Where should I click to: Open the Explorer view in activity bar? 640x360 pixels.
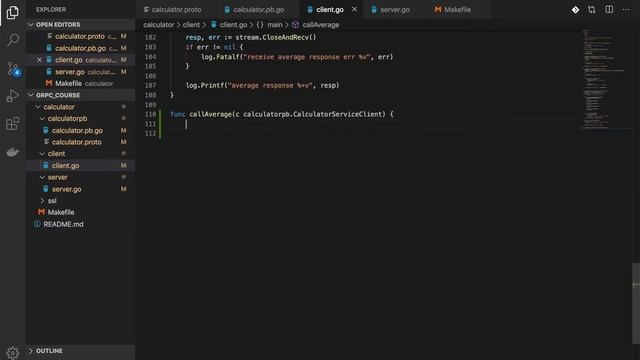tap(13, 13)
